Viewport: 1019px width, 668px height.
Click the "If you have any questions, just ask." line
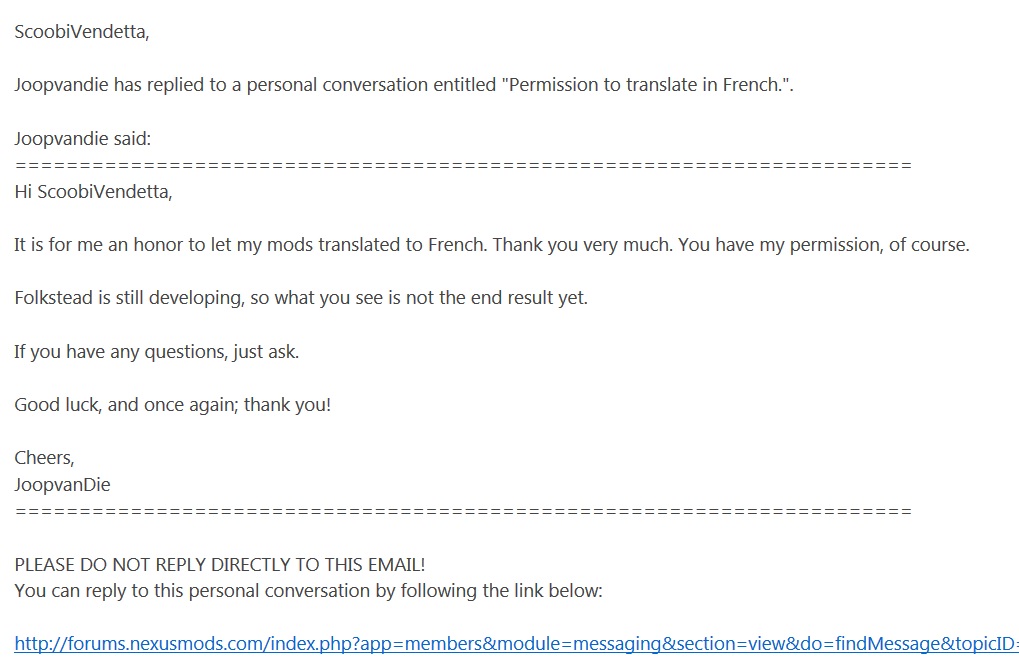coord(157,352)
